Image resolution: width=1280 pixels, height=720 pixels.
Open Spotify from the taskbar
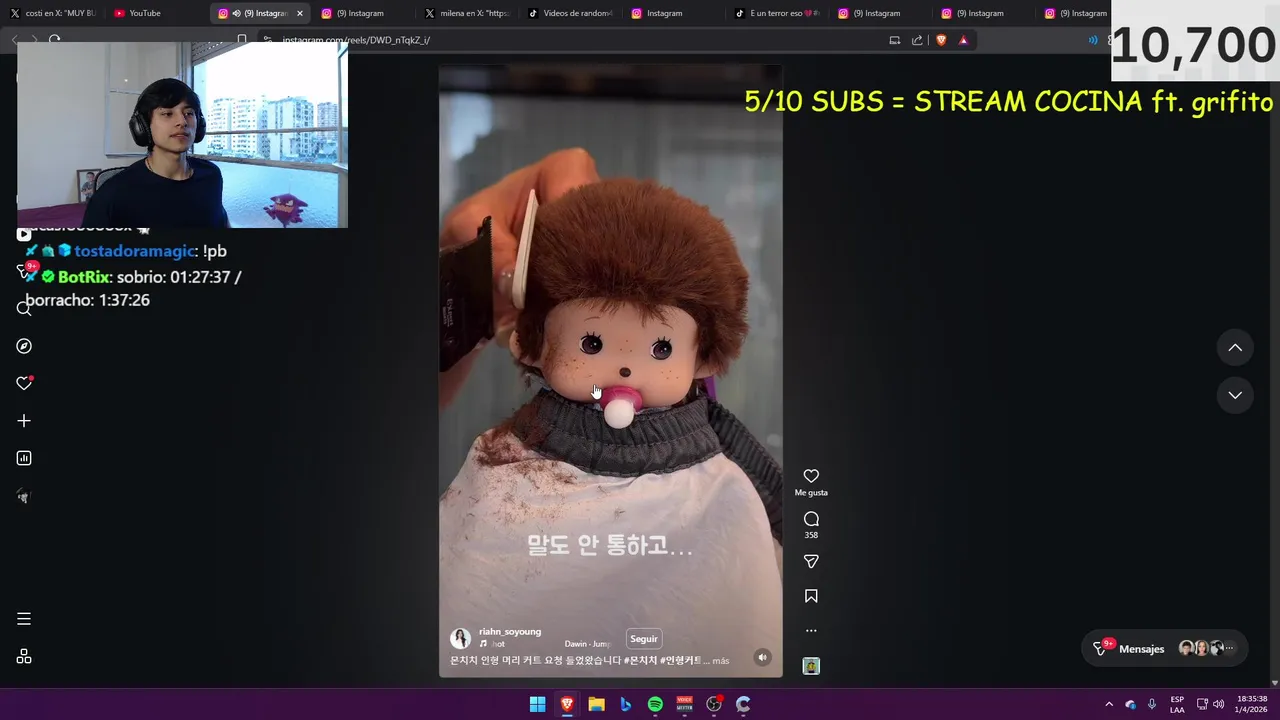(655, 704)
